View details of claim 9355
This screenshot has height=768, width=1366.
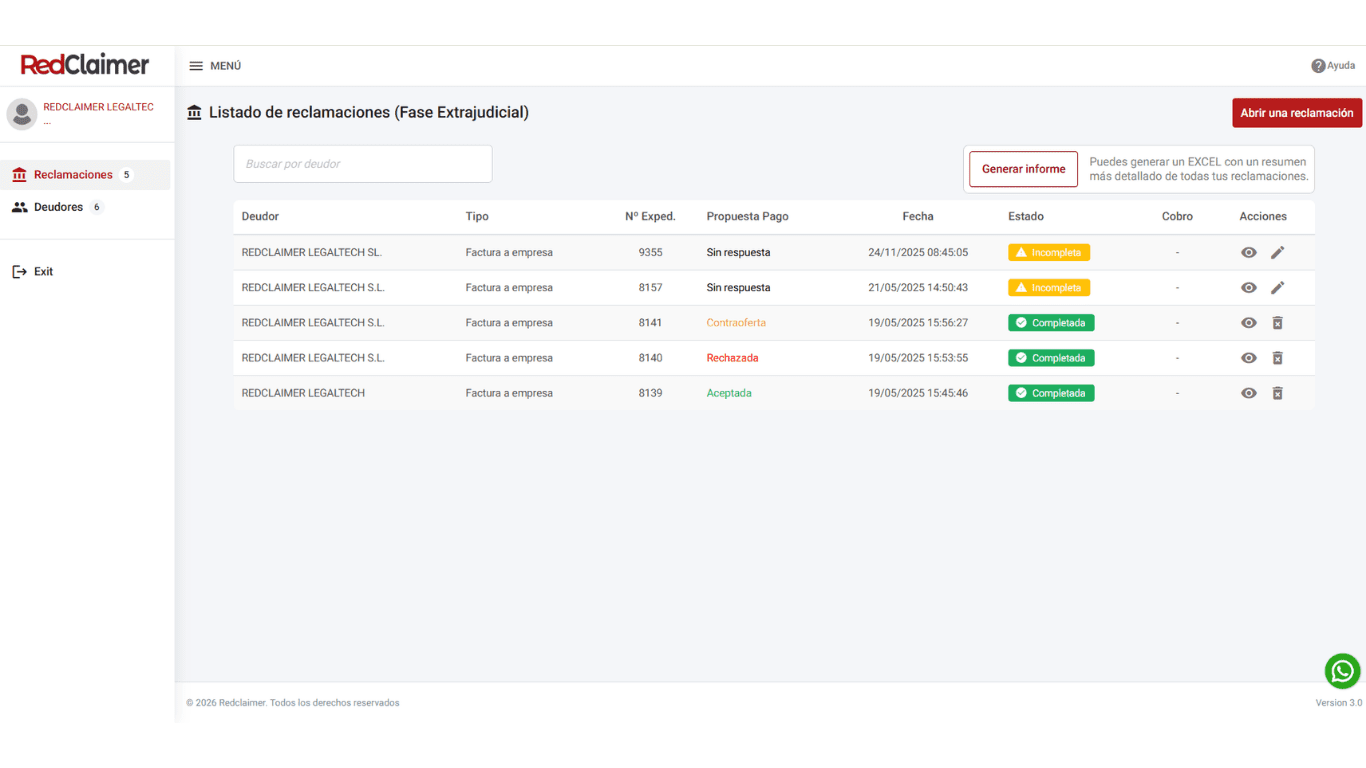1248,253
